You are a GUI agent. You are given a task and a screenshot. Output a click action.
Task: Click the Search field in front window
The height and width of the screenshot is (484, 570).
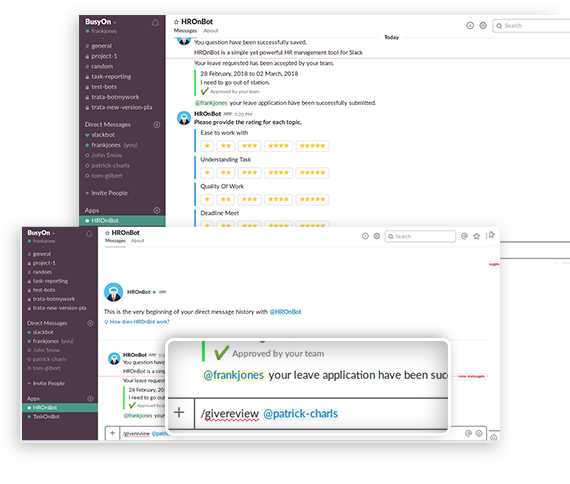point(420,236)
